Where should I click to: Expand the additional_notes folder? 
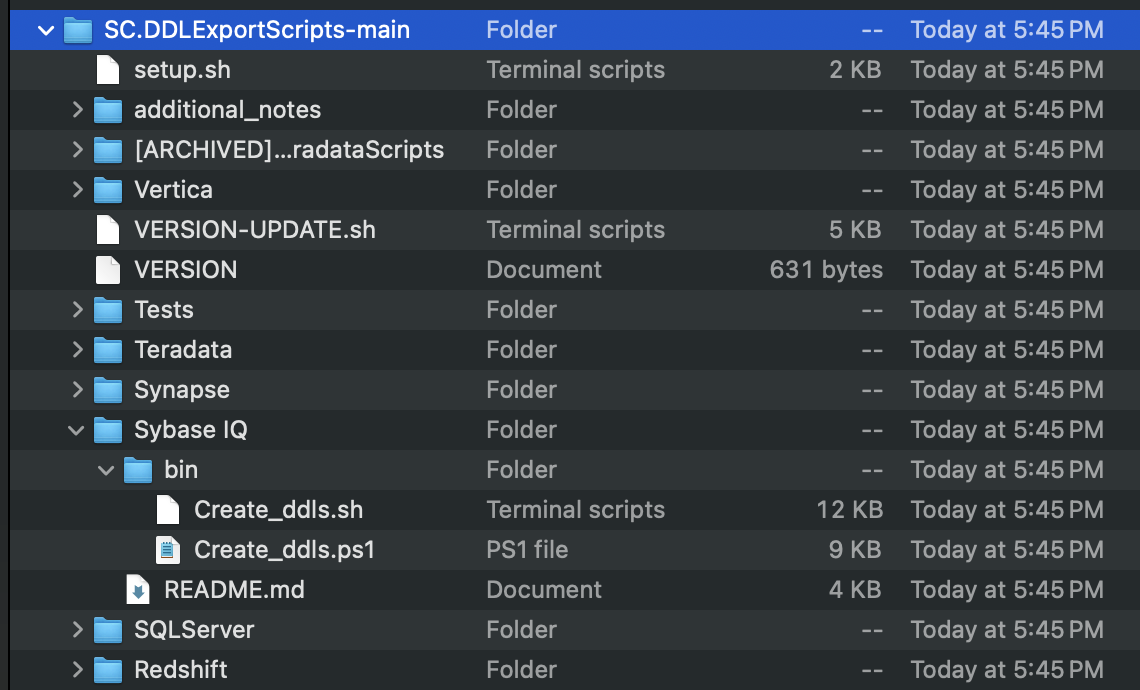(77, 110)
